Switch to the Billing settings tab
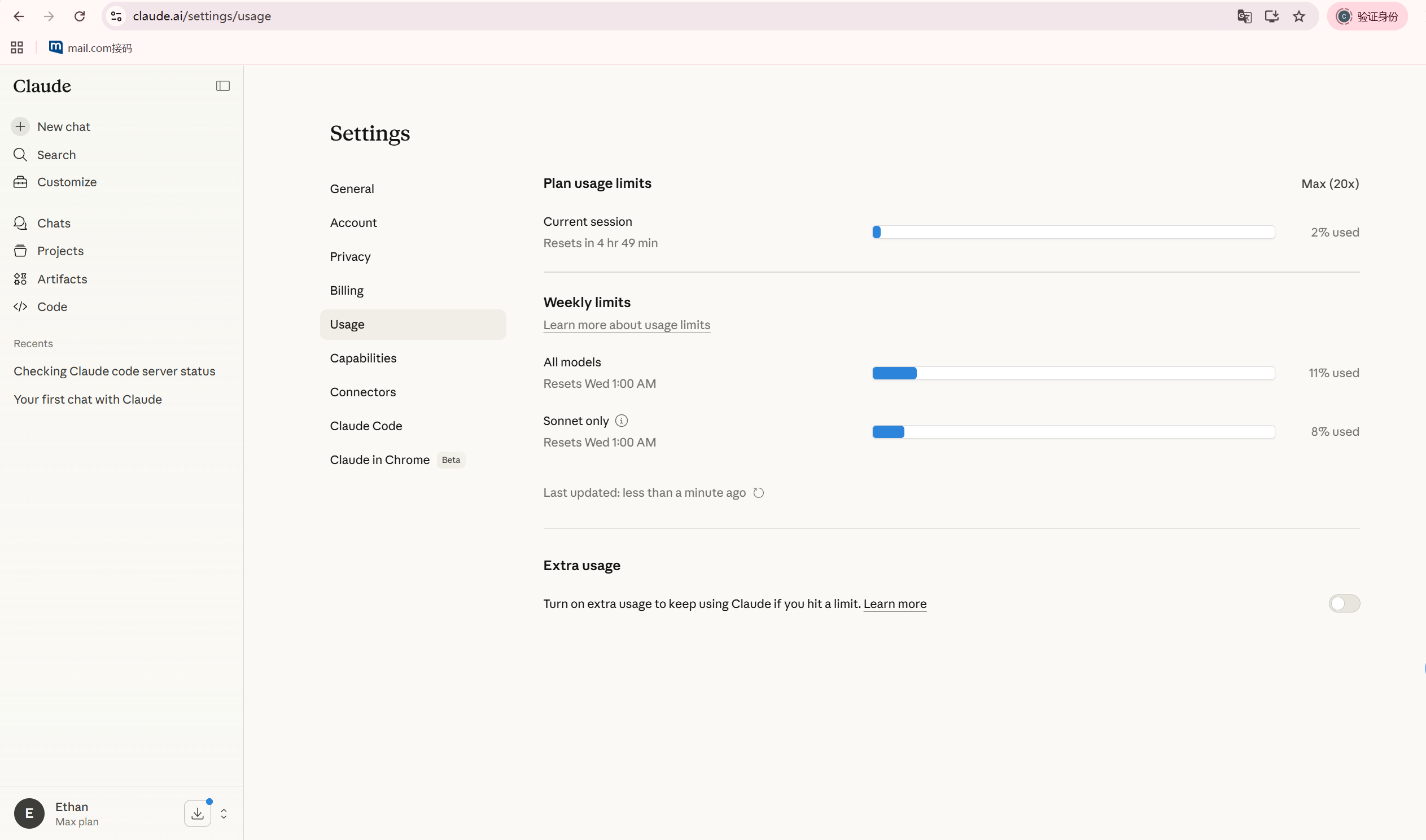Screen dimensions: 1426x840 coord(346,290)
